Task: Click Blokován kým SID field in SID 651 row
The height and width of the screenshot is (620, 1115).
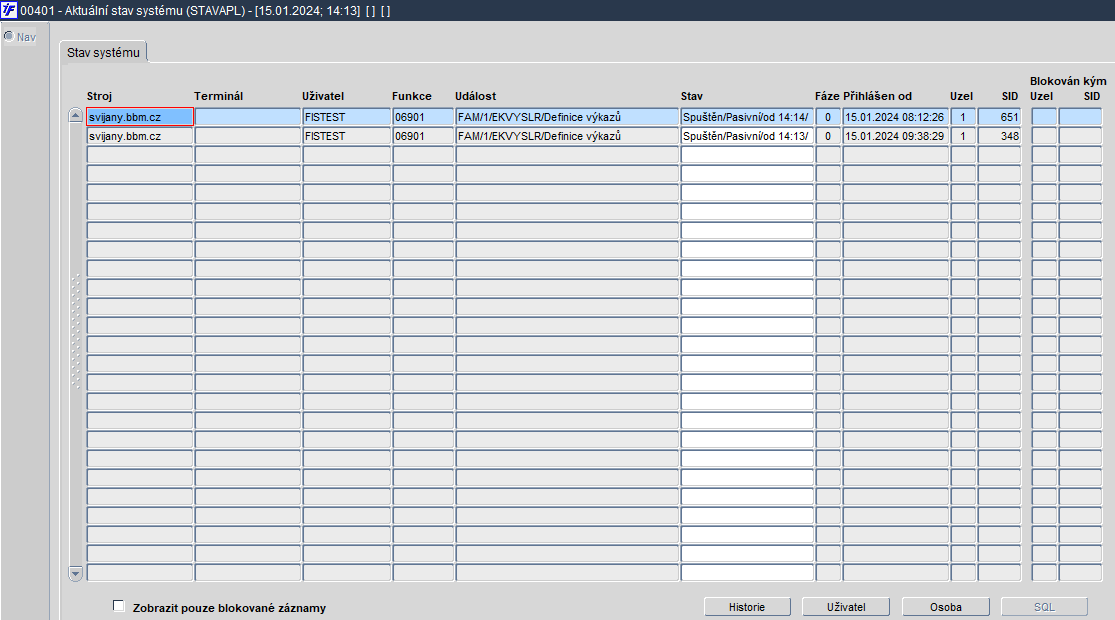Action: (x=1080, y=117)
